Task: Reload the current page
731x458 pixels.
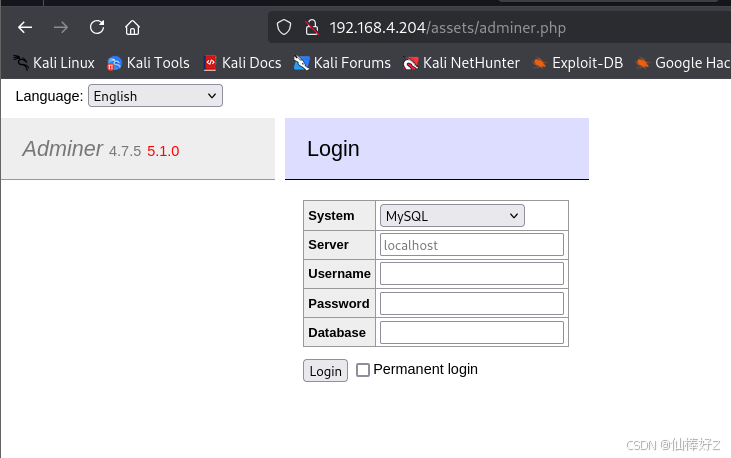Action: [x=97, y=27]
